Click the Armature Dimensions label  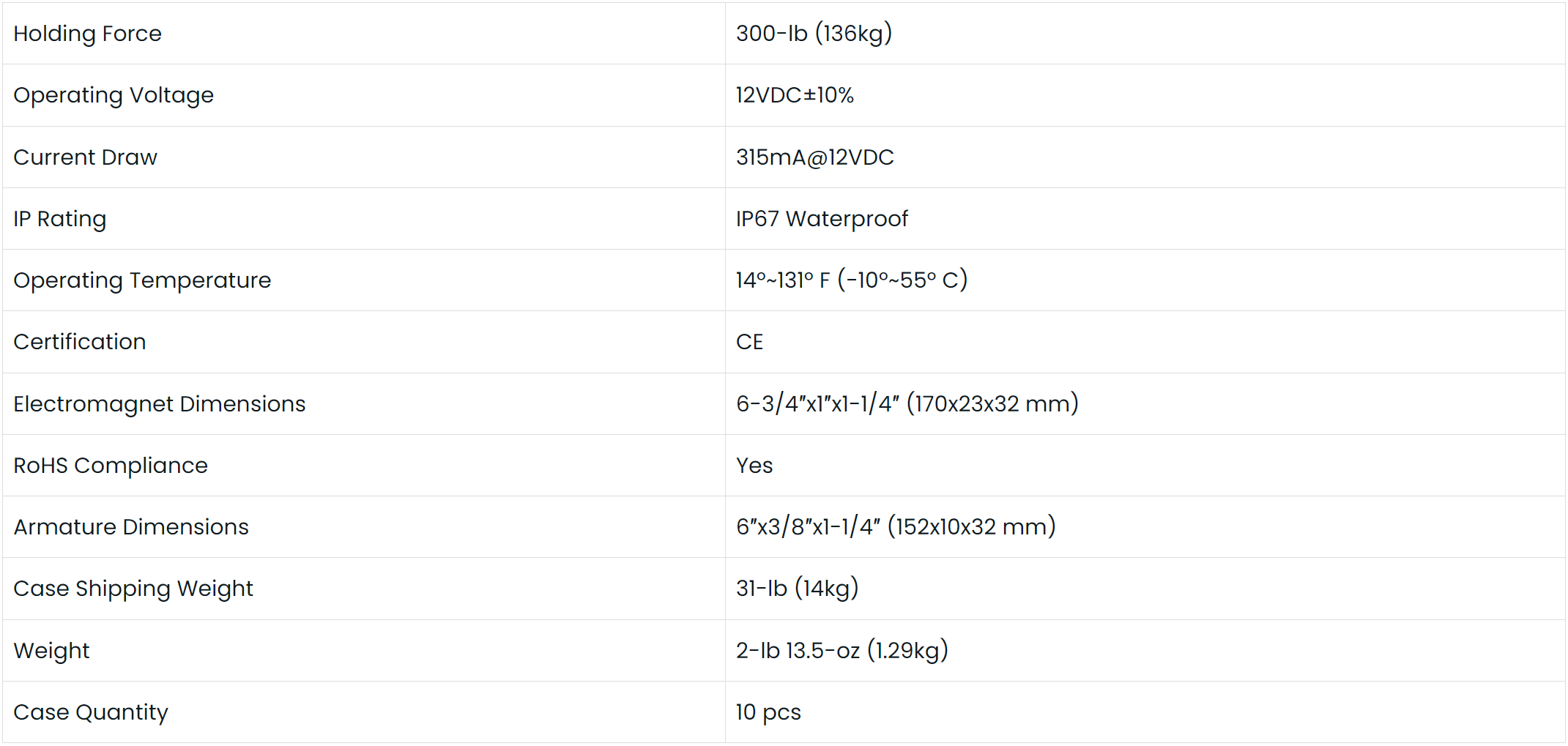pos(131,527)
